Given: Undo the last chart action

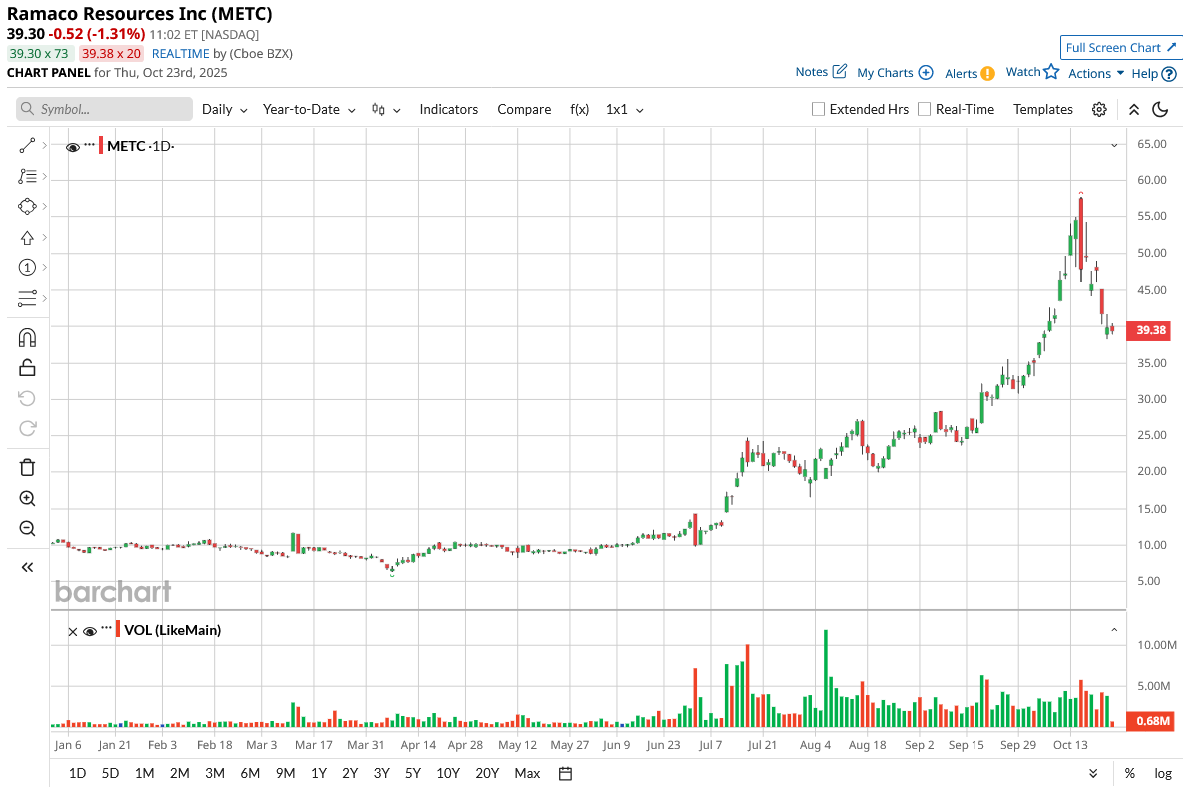Looking at the screenshot, I should coord(27,398).
